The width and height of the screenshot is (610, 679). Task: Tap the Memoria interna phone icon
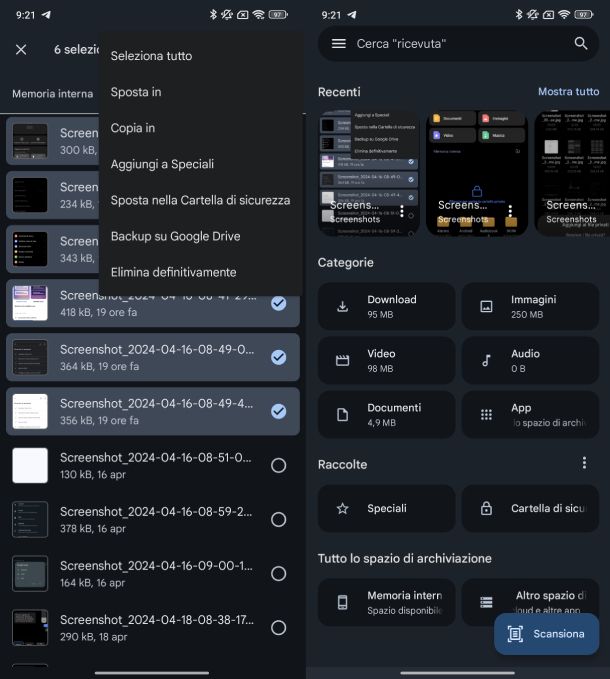click(x=342, y=602)
